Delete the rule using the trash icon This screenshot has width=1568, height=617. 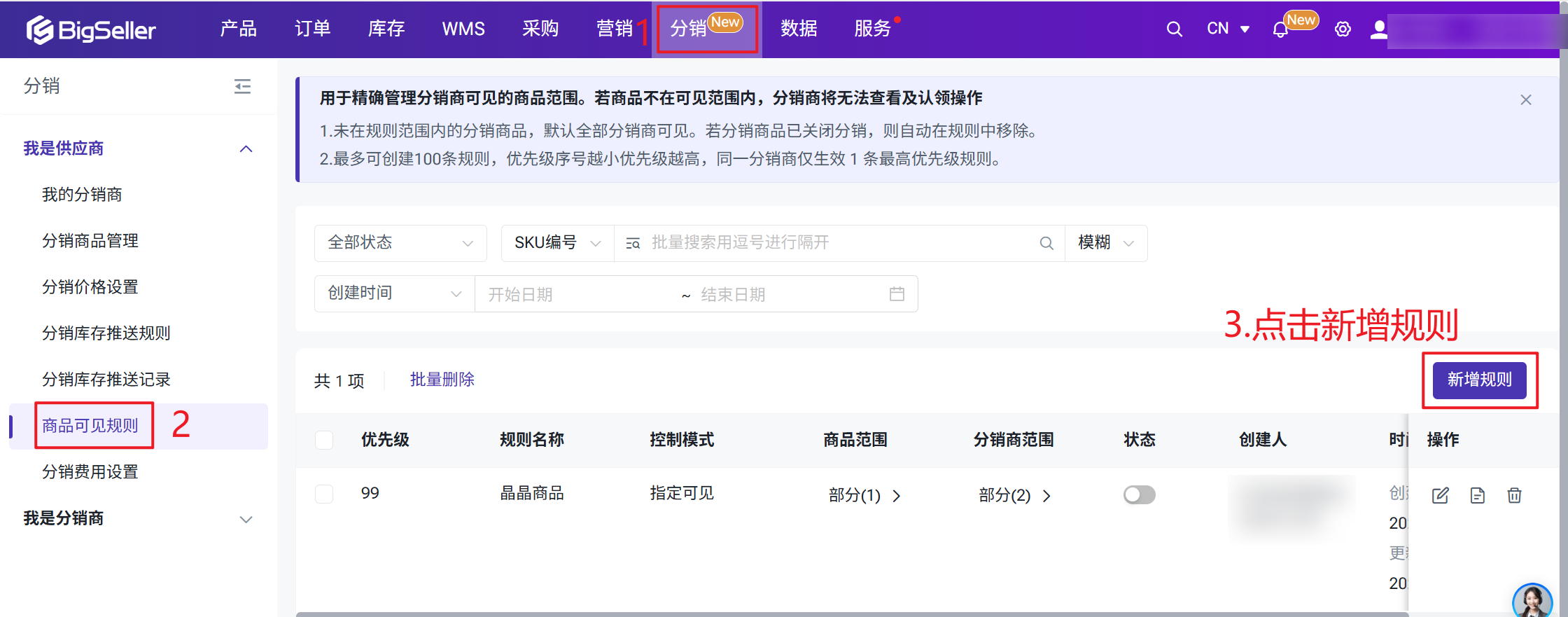[1514, 495]
